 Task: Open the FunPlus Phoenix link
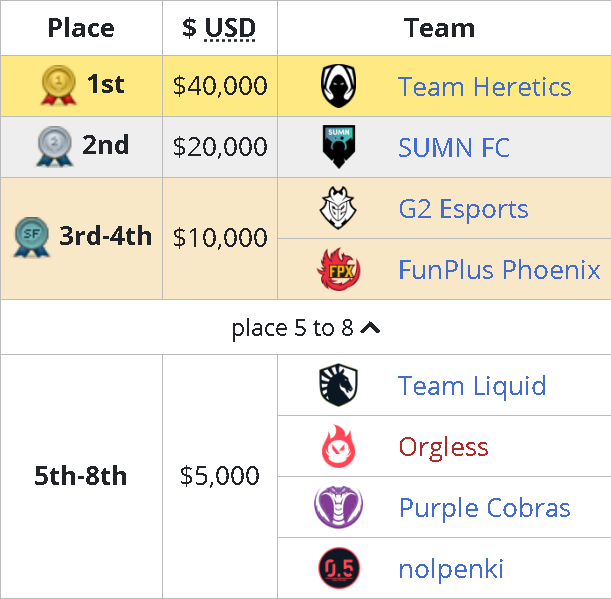click(x=499, y=270)
